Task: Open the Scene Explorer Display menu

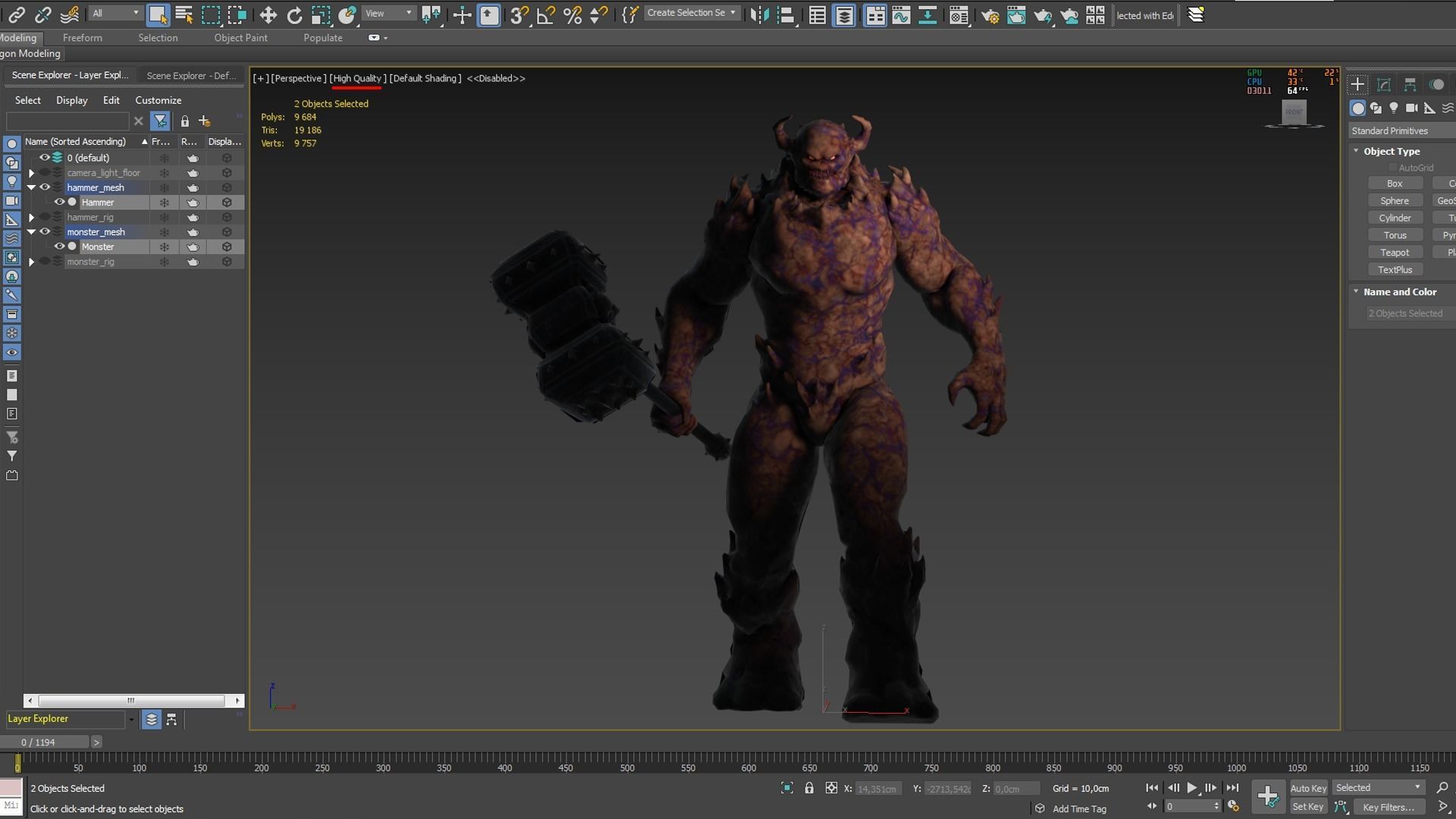Action: point(71,100)
